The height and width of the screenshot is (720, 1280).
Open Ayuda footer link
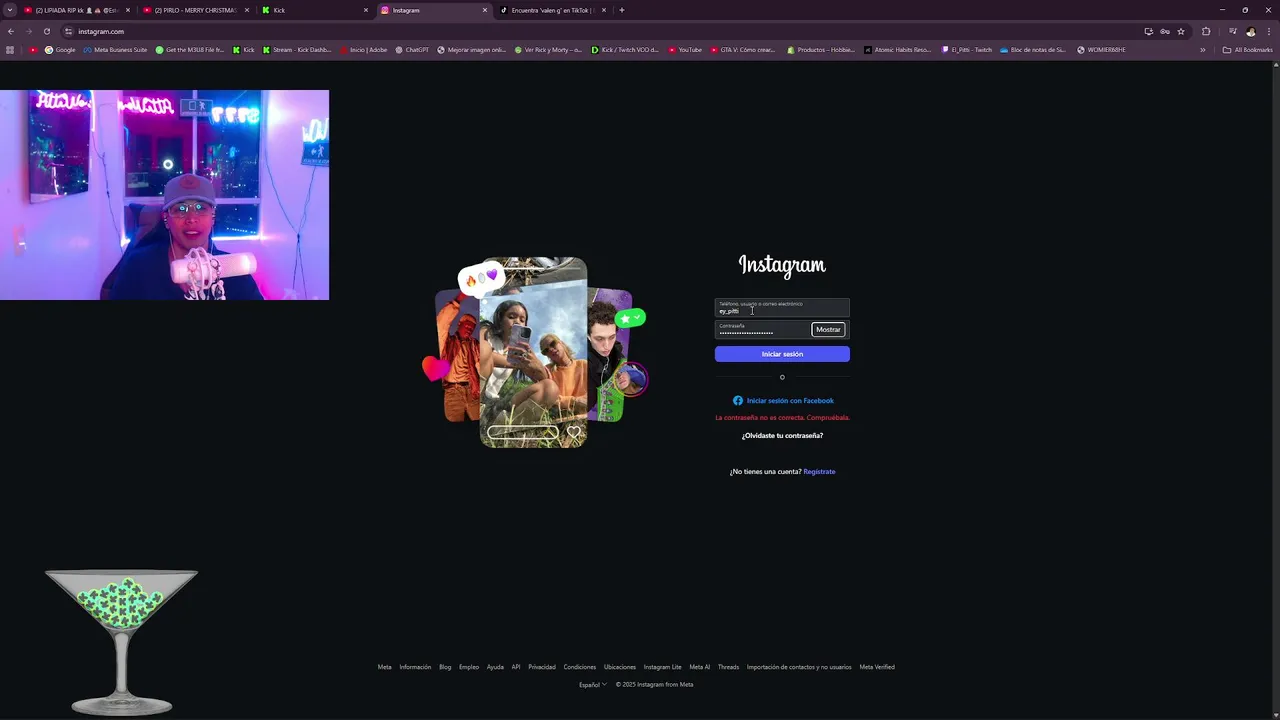point(495,667)
